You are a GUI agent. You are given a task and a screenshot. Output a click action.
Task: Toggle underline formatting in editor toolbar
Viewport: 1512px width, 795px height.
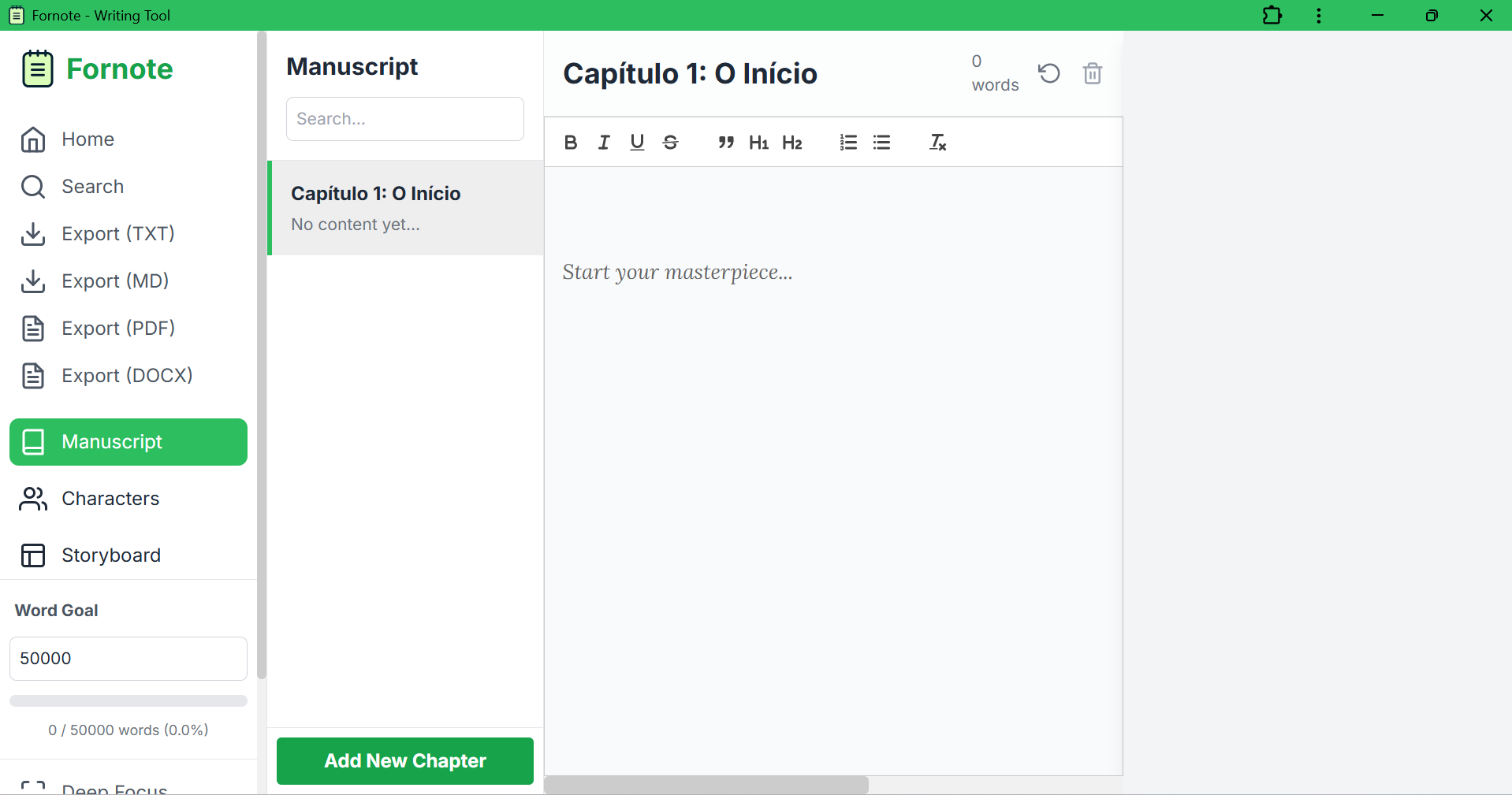637,143
